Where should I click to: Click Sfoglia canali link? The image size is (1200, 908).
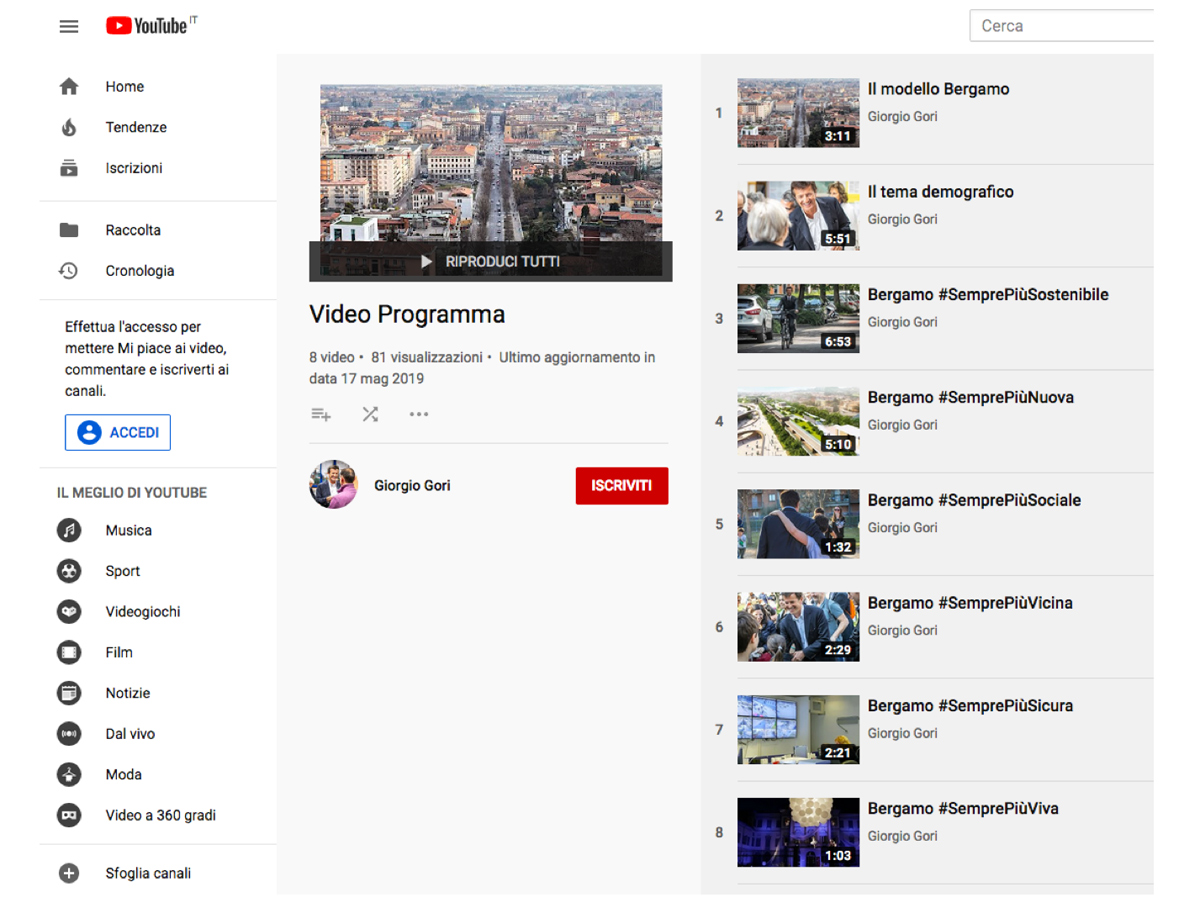(148, 873)
